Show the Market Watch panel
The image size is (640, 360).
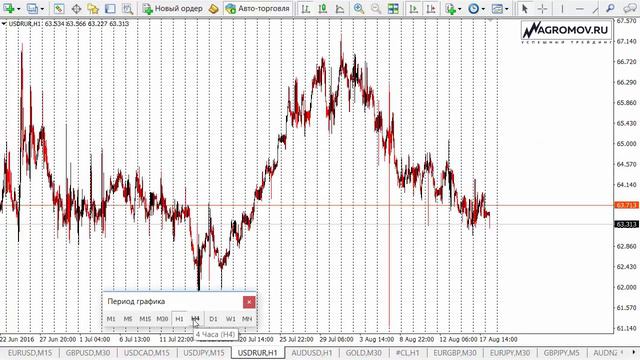click(59, 8)
